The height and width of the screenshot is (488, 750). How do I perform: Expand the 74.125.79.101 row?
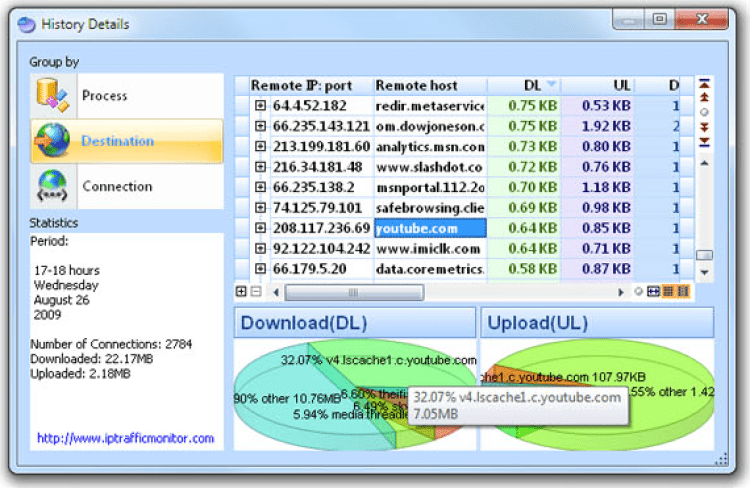(x=260, y=208)
